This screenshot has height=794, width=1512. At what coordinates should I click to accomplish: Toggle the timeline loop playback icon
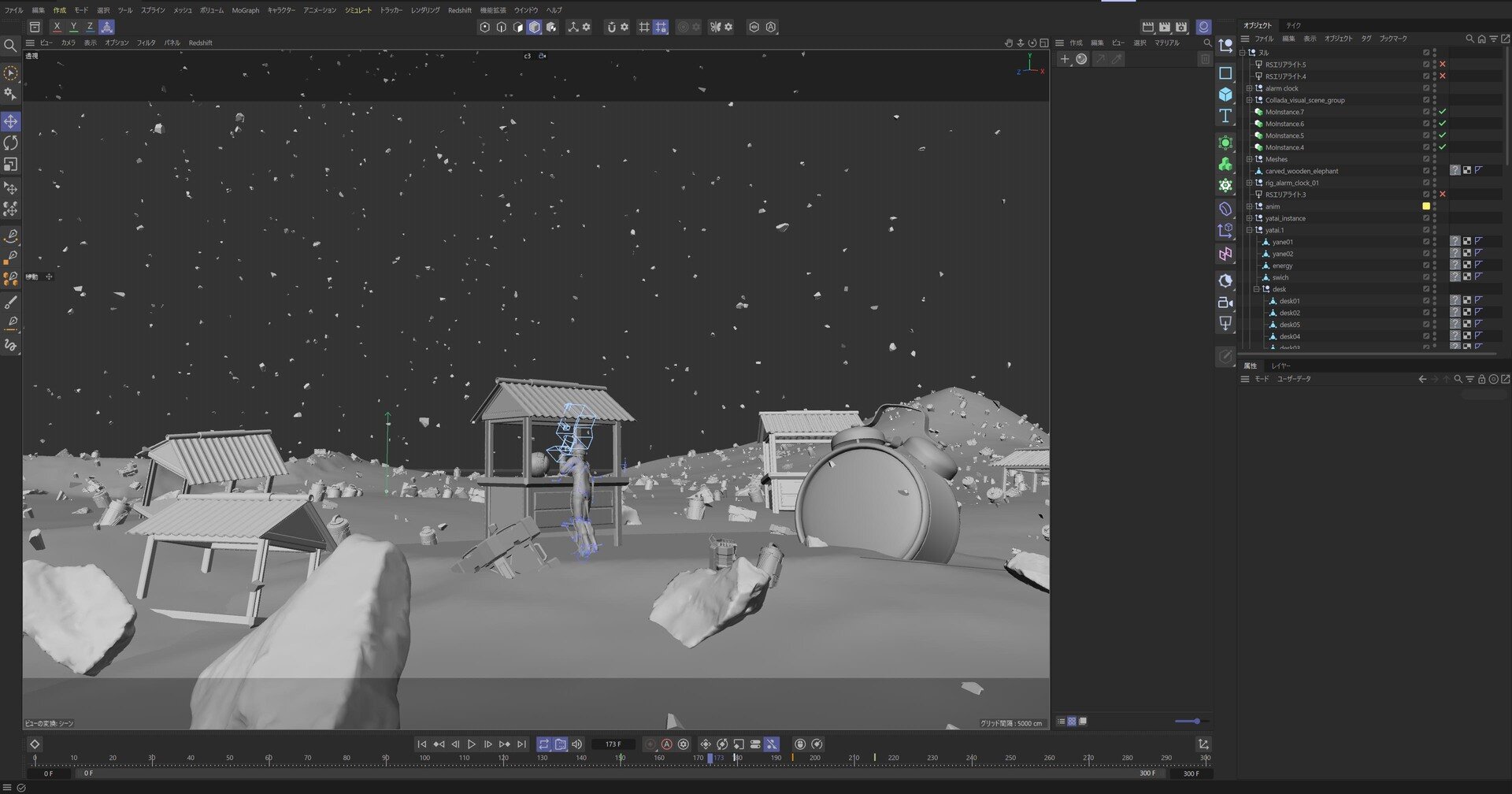(x=544, y=744)
